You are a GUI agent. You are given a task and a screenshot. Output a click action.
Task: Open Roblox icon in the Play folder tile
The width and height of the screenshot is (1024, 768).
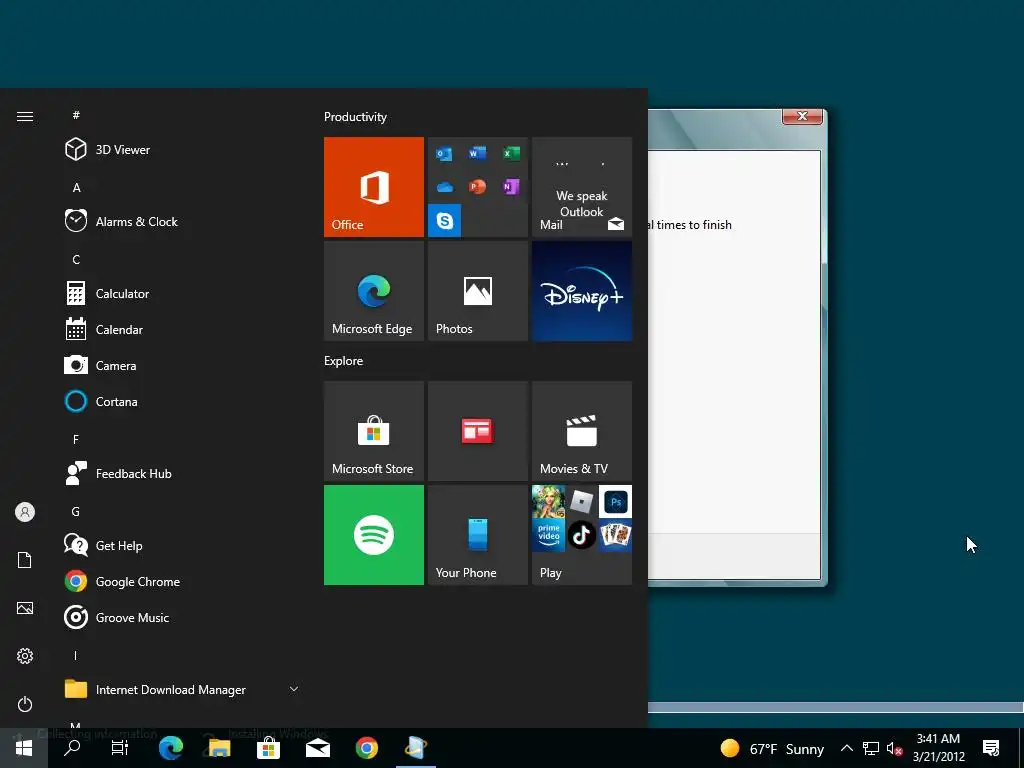tap(581, 502)
